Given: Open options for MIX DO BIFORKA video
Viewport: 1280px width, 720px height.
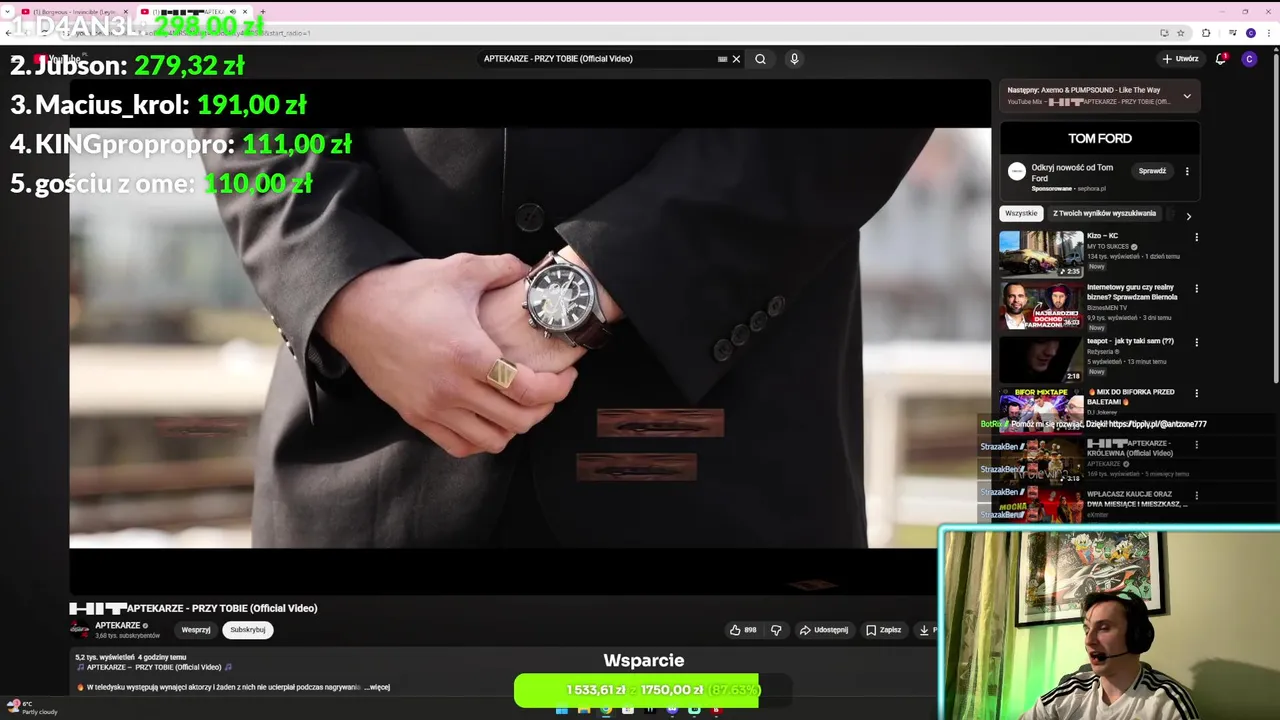Looking at the screenshot, I should pyautogui.click(x=1196, y=394).
